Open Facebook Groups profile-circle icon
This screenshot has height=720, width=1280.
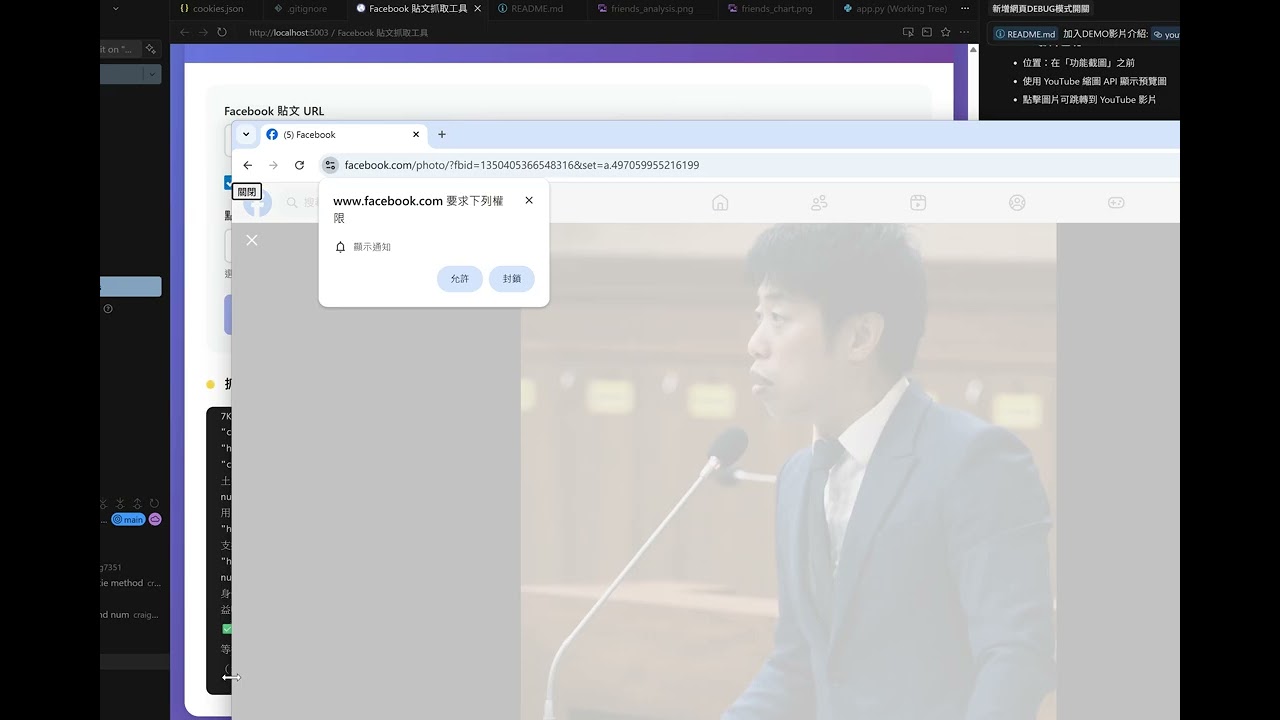[x=1017, y=203]
